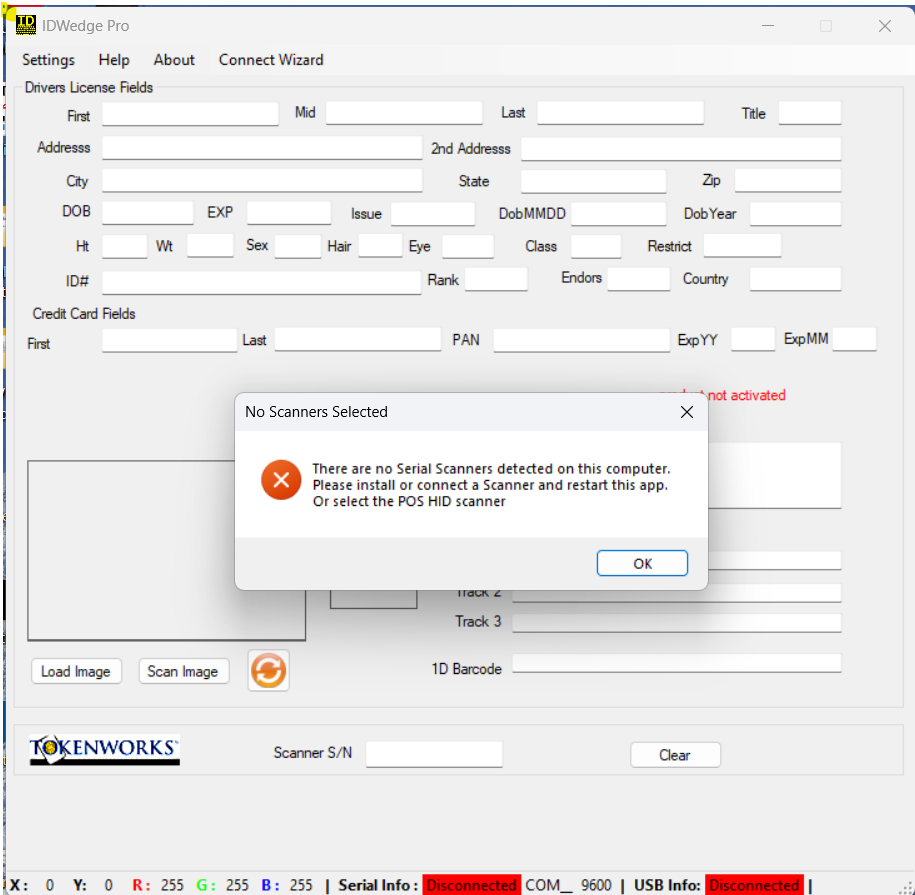The width and height of the screenshot is (915, 895).
Task: Open the Help menu
Action: (x=114, y=60)
